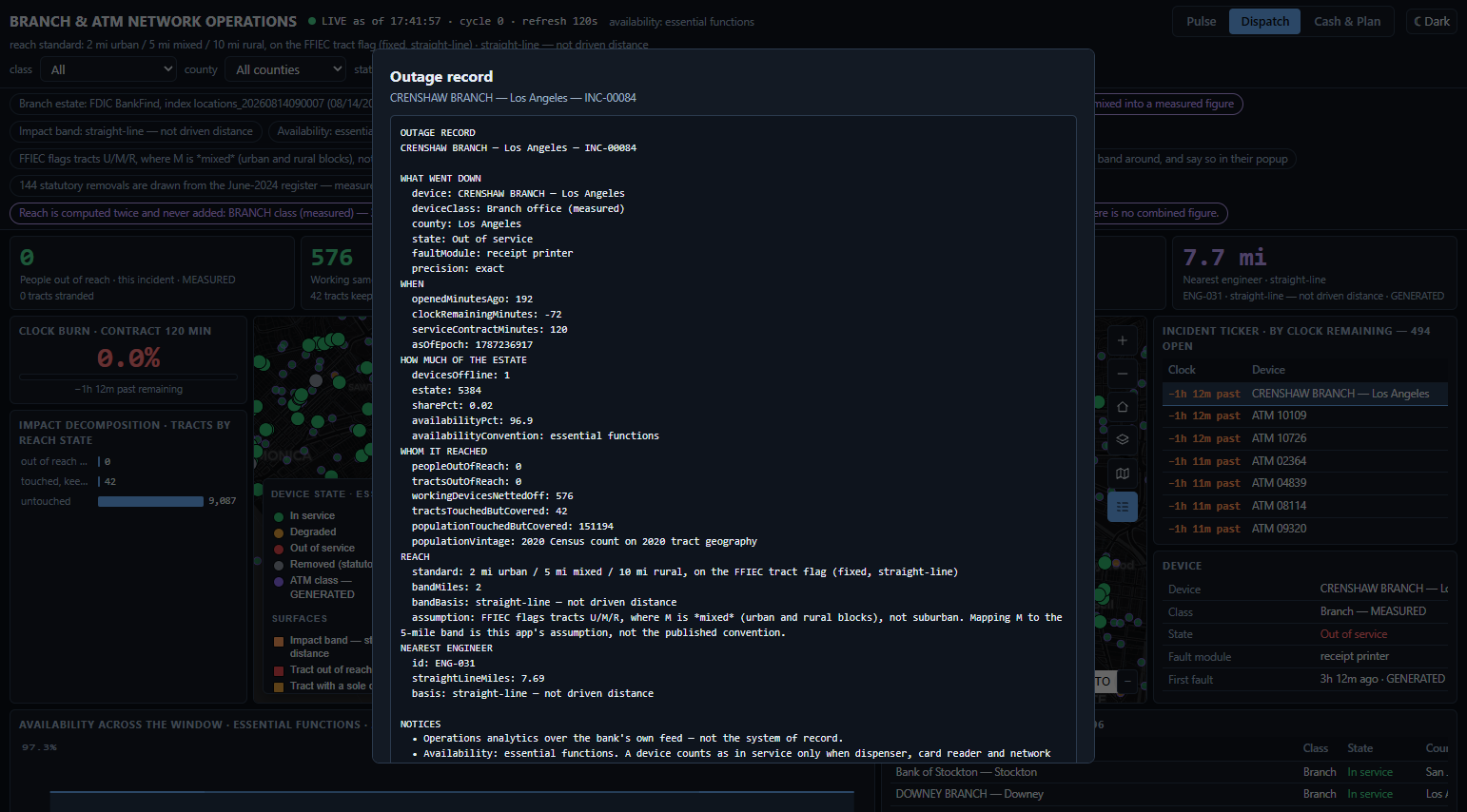Viewport: 1467px width, 812px height.
Task: Click the 'out of reach' tracts row
Action: 128,462
